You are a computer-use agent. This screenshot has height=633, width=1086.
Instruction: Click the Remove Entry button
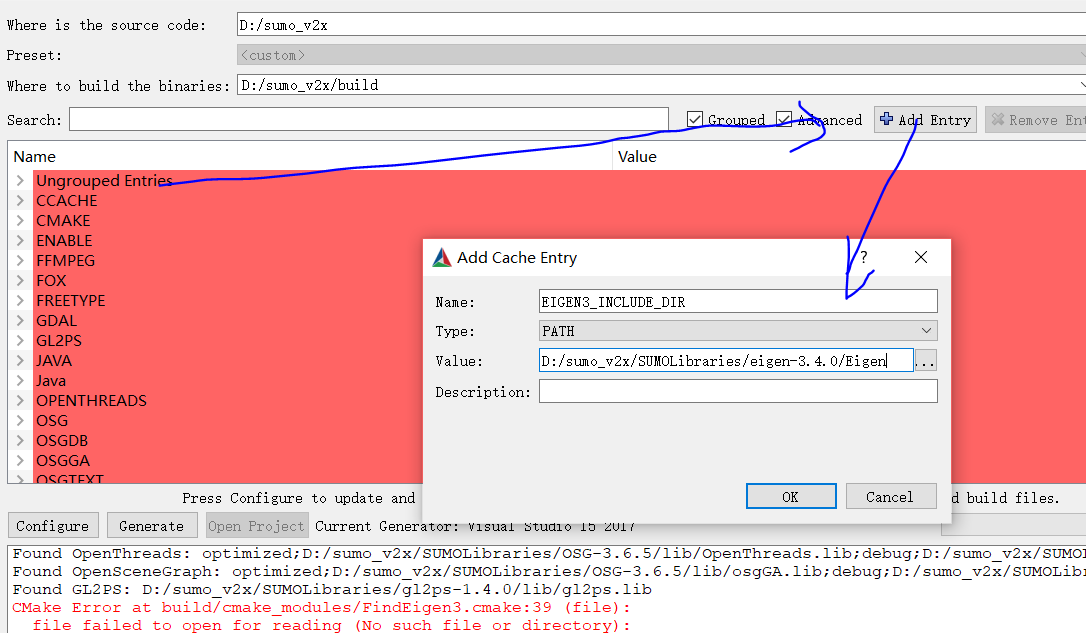click(x=1035, y=120)
